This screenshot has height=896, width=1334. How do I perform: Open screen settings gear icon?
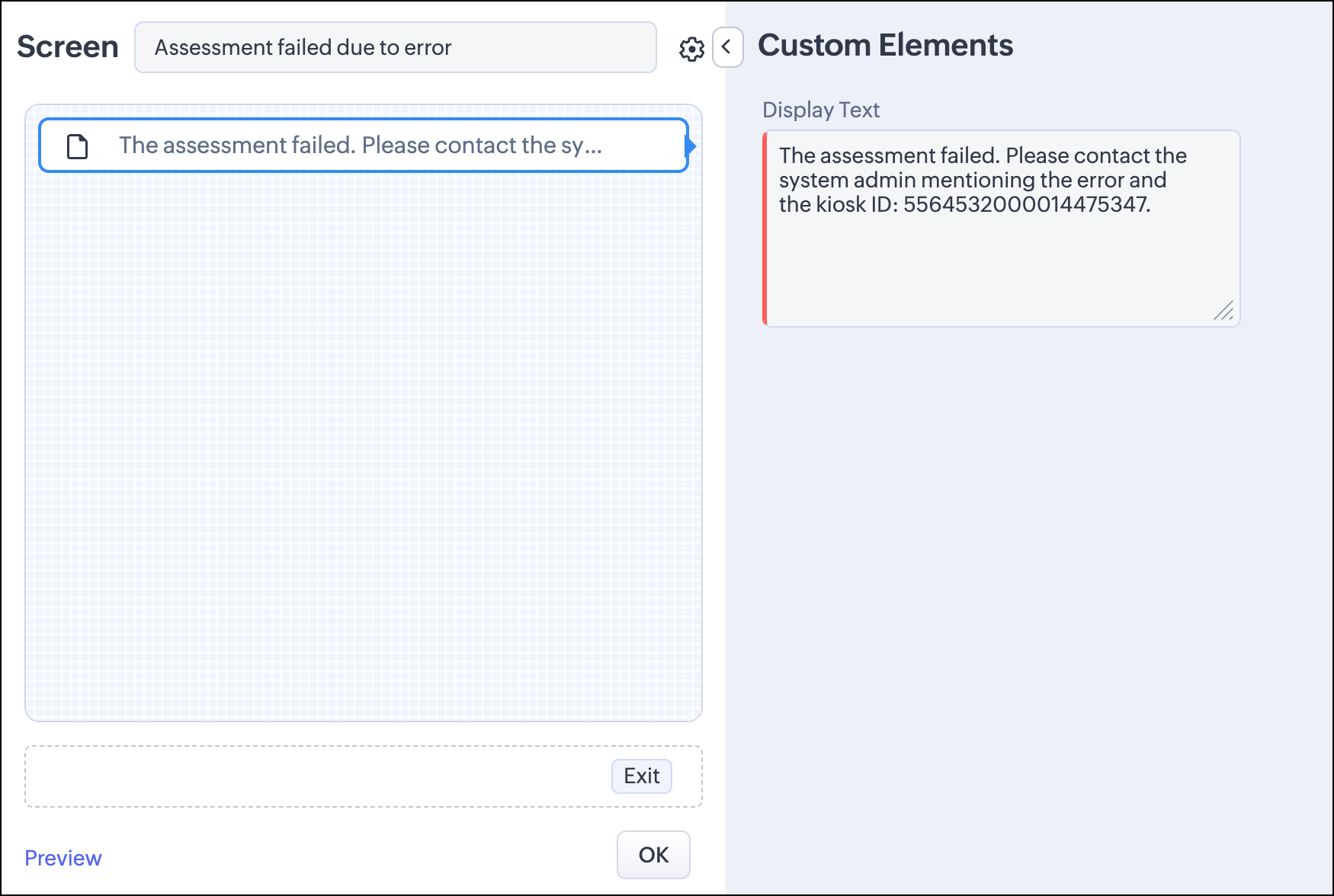point(691,49)
